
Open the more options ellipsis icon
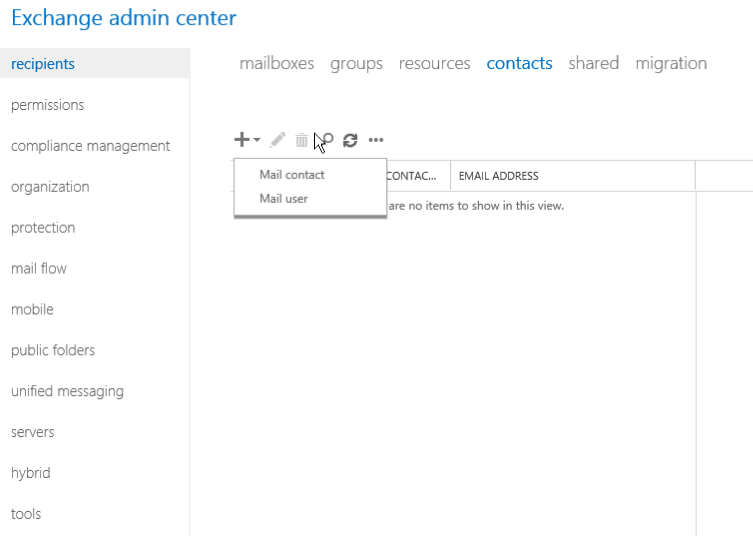pos(376,140)
